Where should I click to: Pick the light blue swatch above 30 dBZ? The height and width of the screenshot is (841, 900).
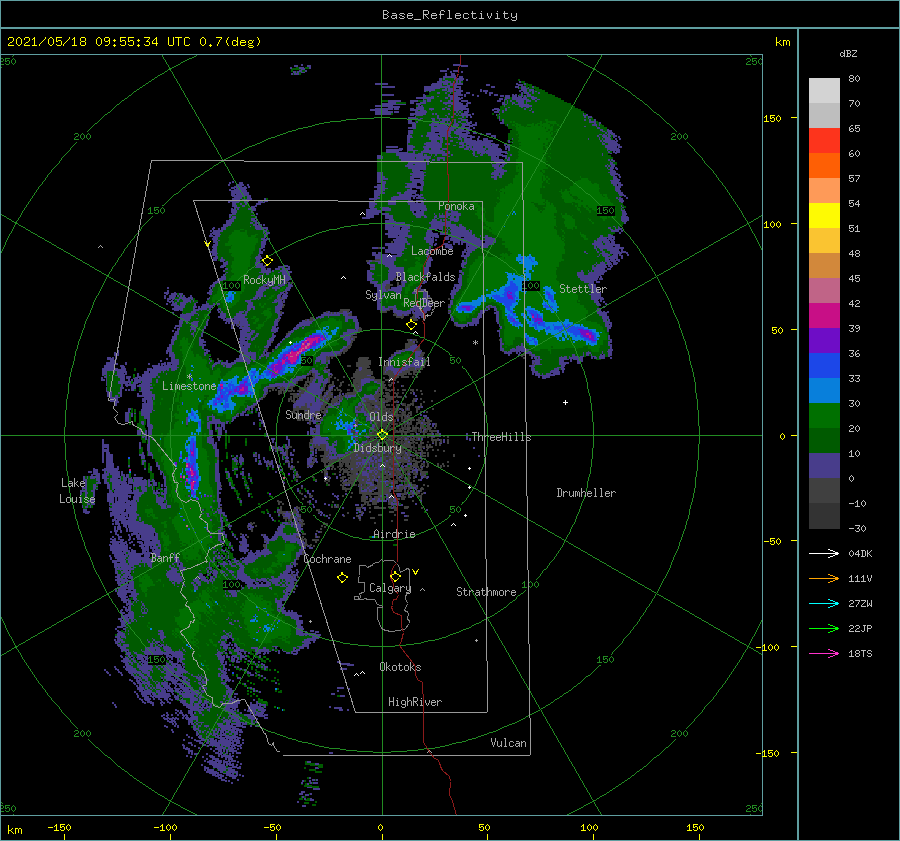point(824,391)
